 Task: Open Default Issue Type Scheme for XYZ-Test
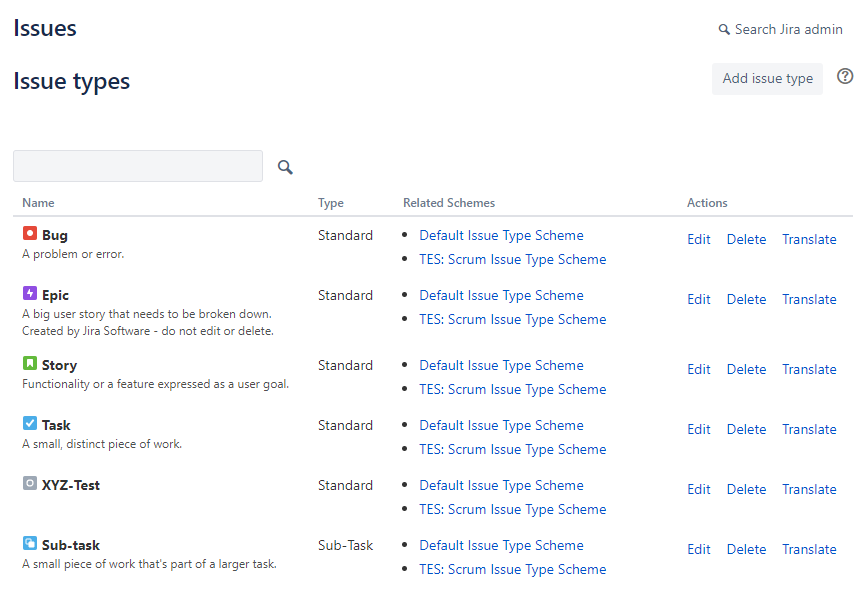[501, 486]
